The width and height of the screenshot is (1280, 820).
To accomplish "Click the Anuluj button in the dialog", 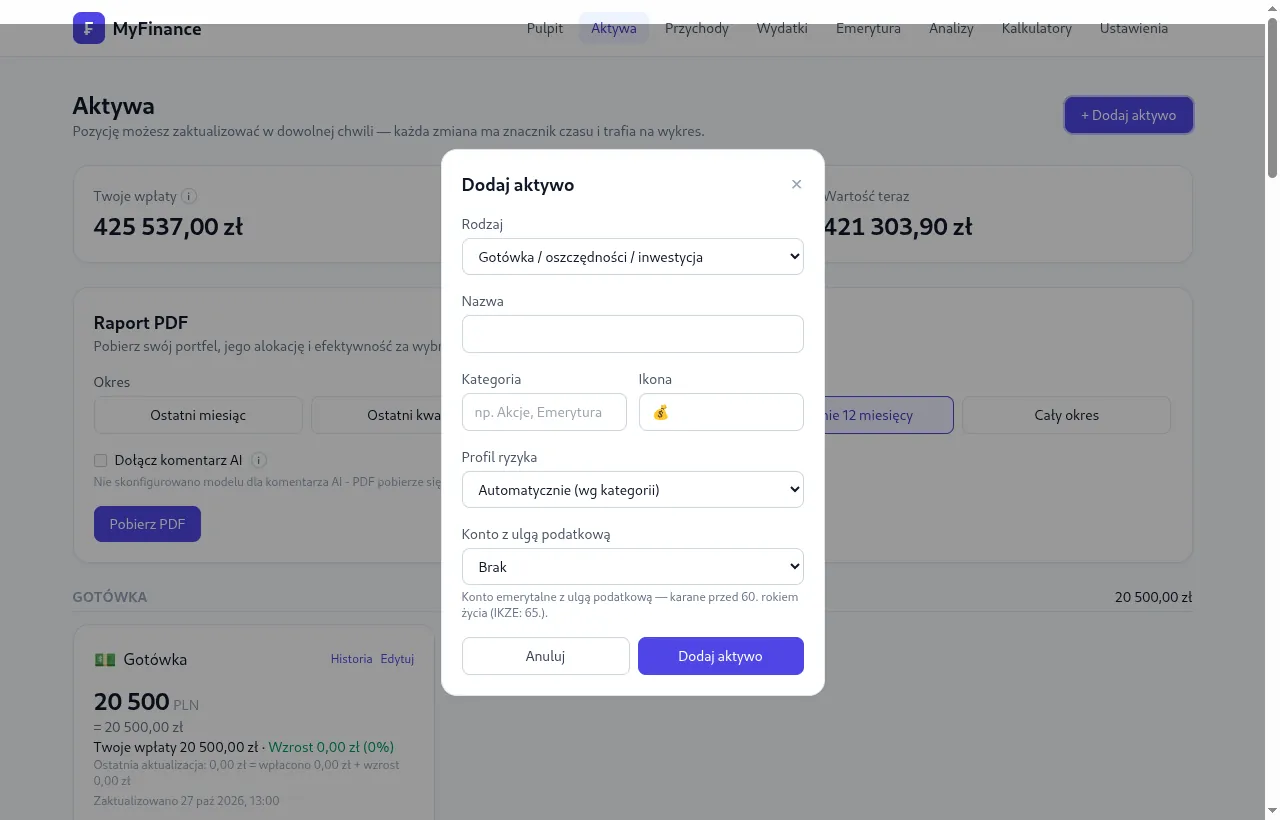I will coord(546,656).
